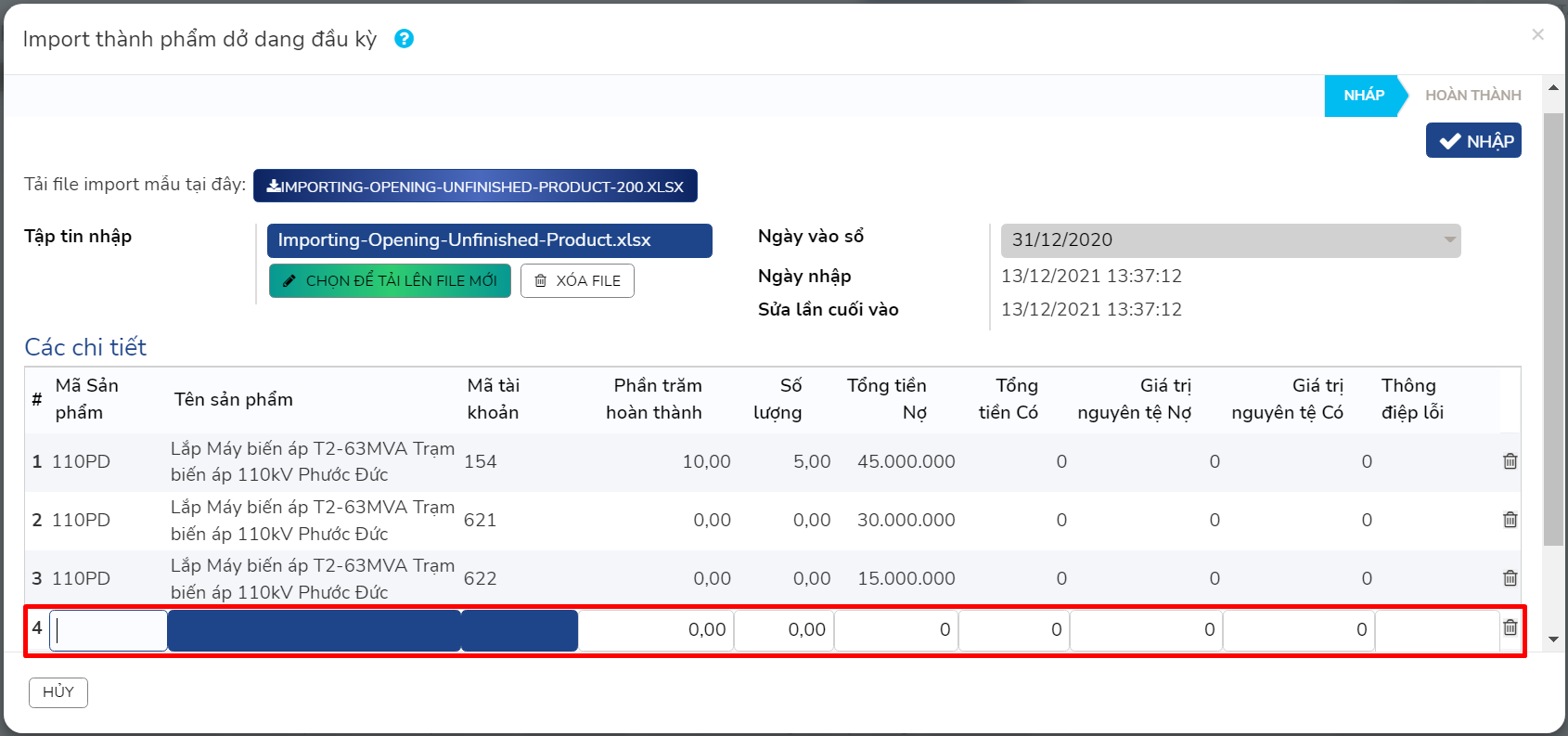Switch to the HOÀN THÀNH step tab
The height and width of the screenshot is (736, 1568).
(x=1473, y=96)
